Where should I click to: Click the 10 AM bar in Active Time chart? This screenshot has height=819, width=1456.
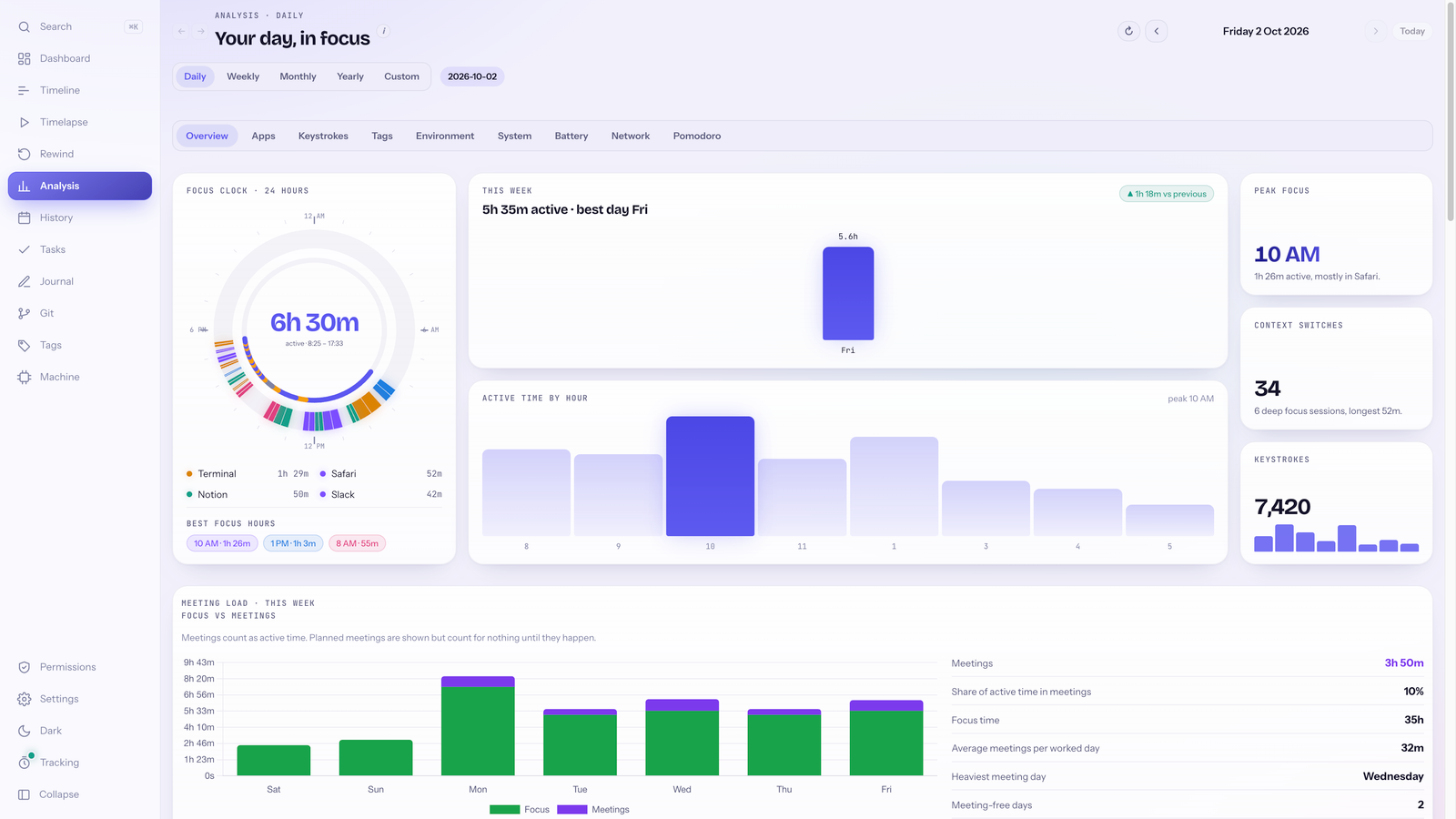(710, 476)
